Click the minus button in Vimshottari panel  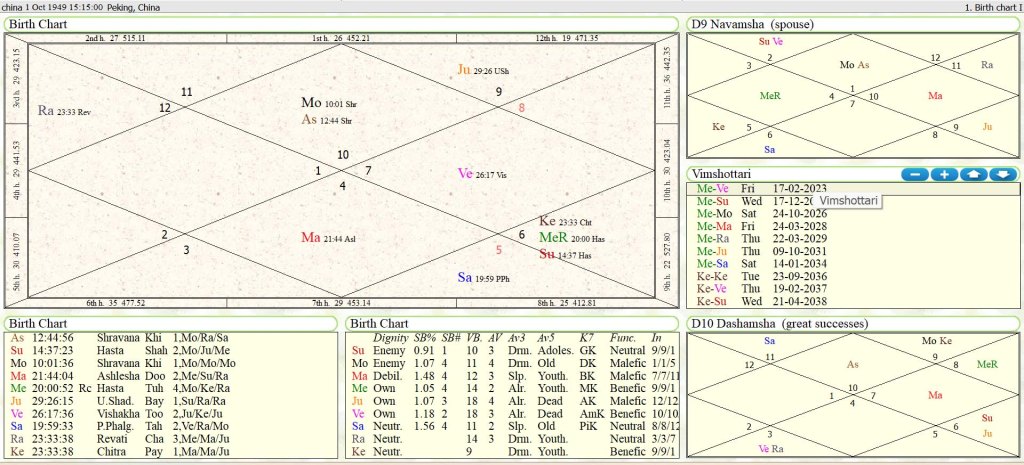[914, 174]
